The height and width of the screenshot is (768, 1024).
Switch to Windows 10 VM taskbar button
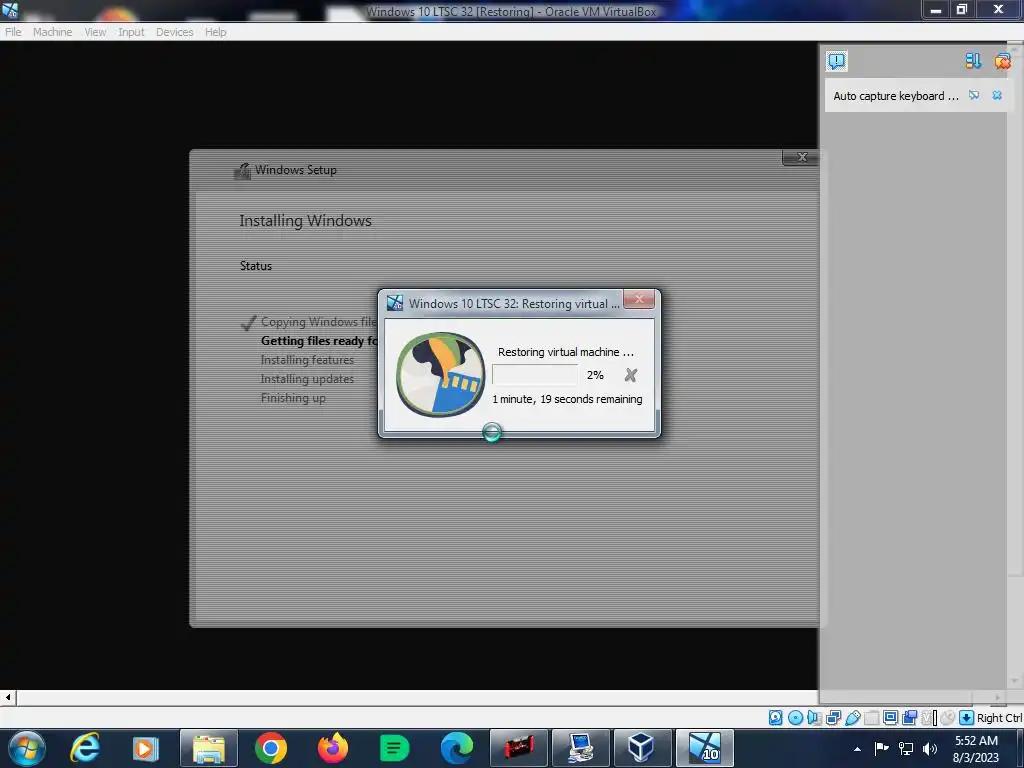[705, 748]
